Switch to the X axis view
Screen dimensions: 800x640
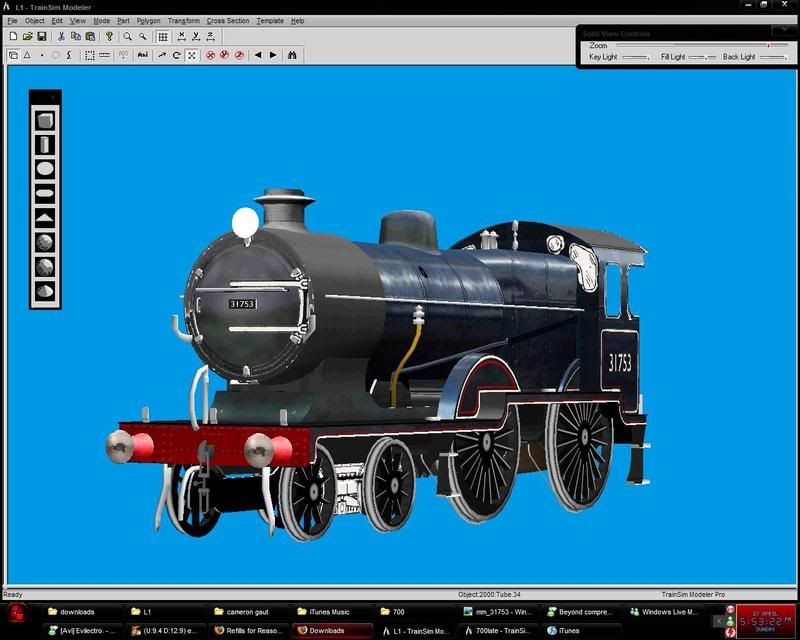tap(180, 36)
